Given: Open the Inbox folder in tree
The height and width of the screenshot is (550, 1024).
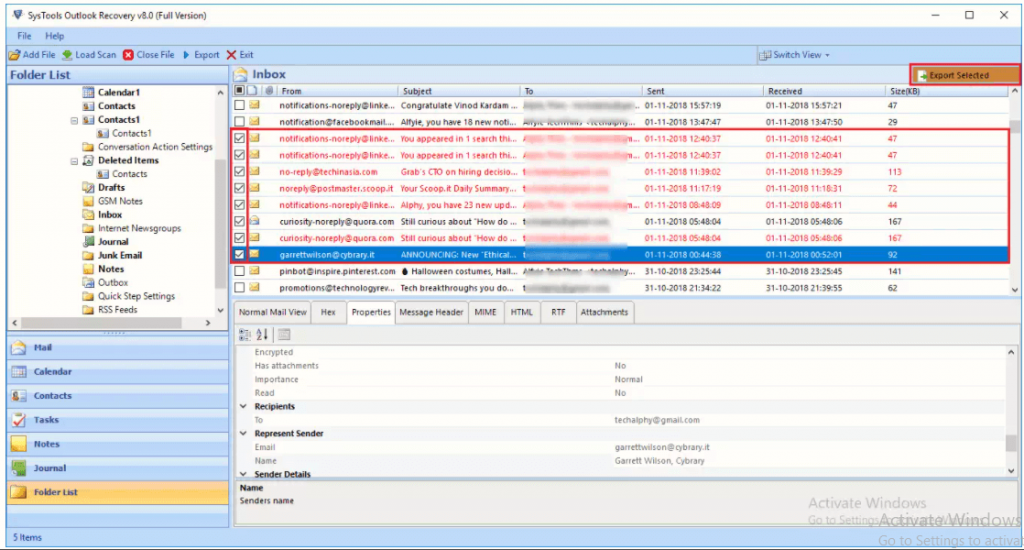Looking at the screenshot, I should (x=110, y=215).
